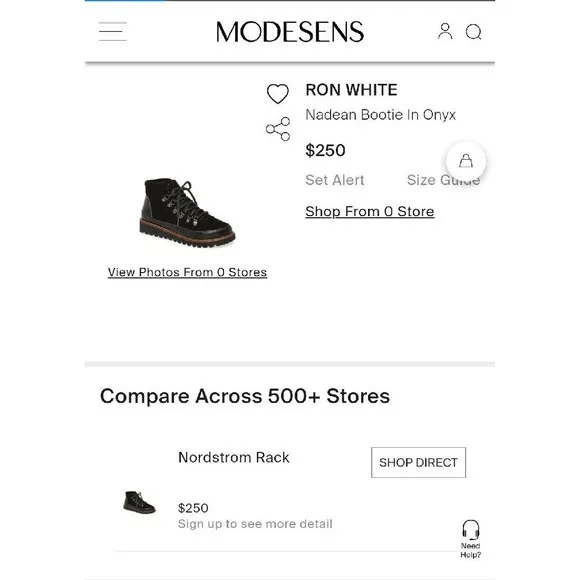The image size is (580, 580).
Task: Click Sign up to see more detail
Action: (255, 524)
